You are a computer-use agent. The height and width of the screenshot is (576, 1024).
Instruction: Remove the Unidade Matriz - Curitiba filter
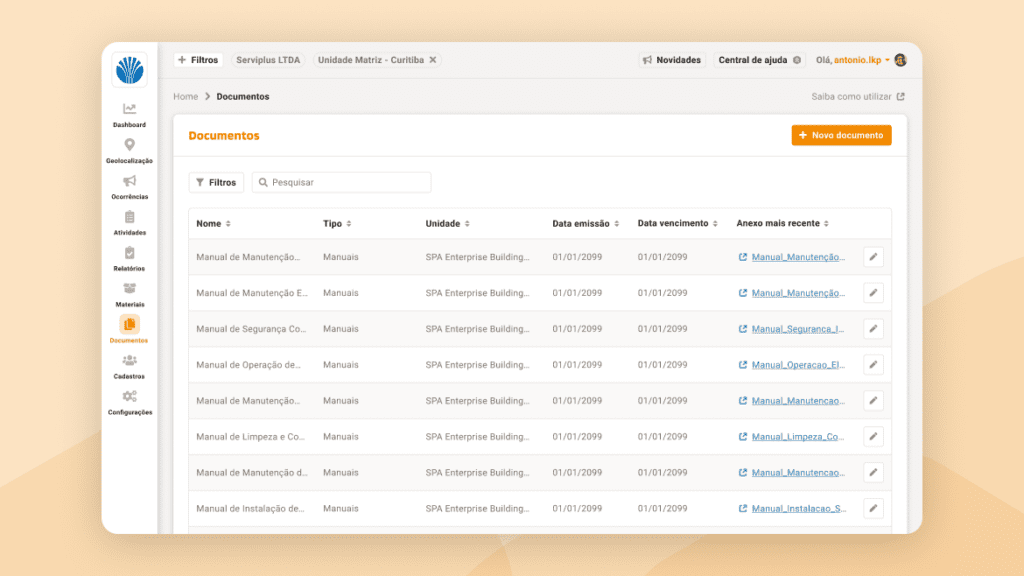pyautogui.click(x=433, y=60)
